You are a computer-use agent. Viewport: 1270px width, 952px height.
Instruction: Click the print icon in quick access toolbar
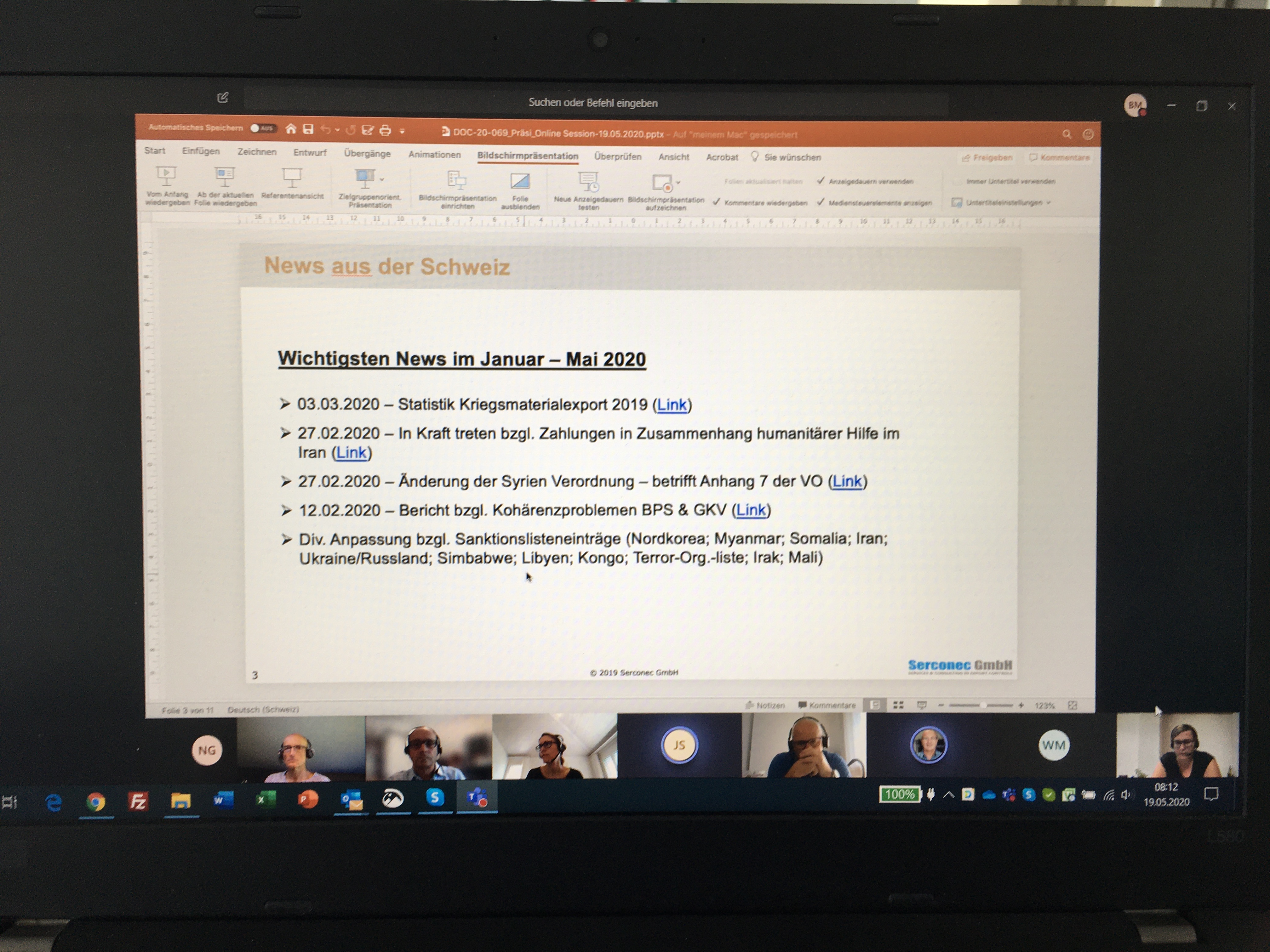(385, 130)
